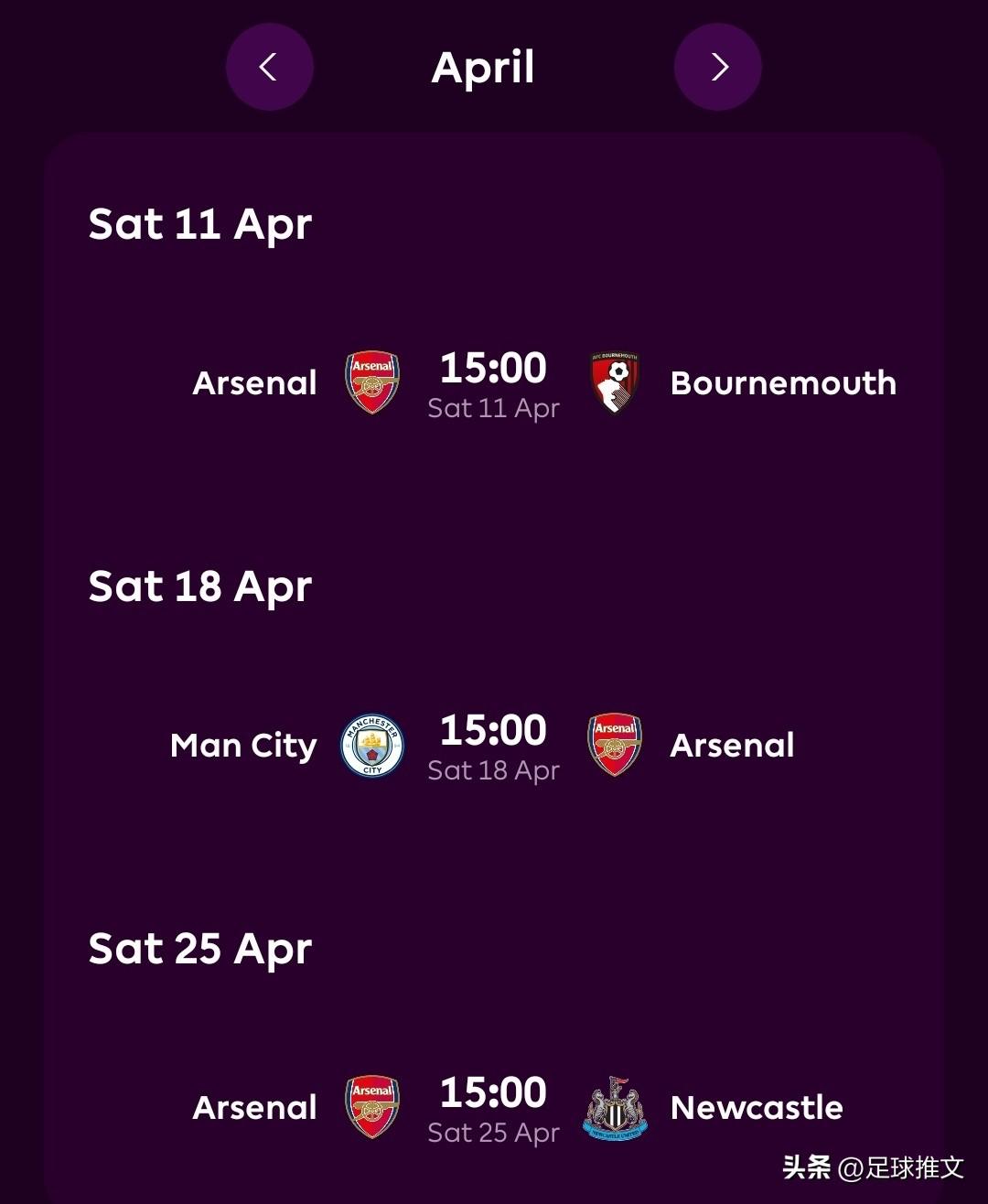Open 15:00 kickoff on Sat 25 Apr

tap(493, 1092)
